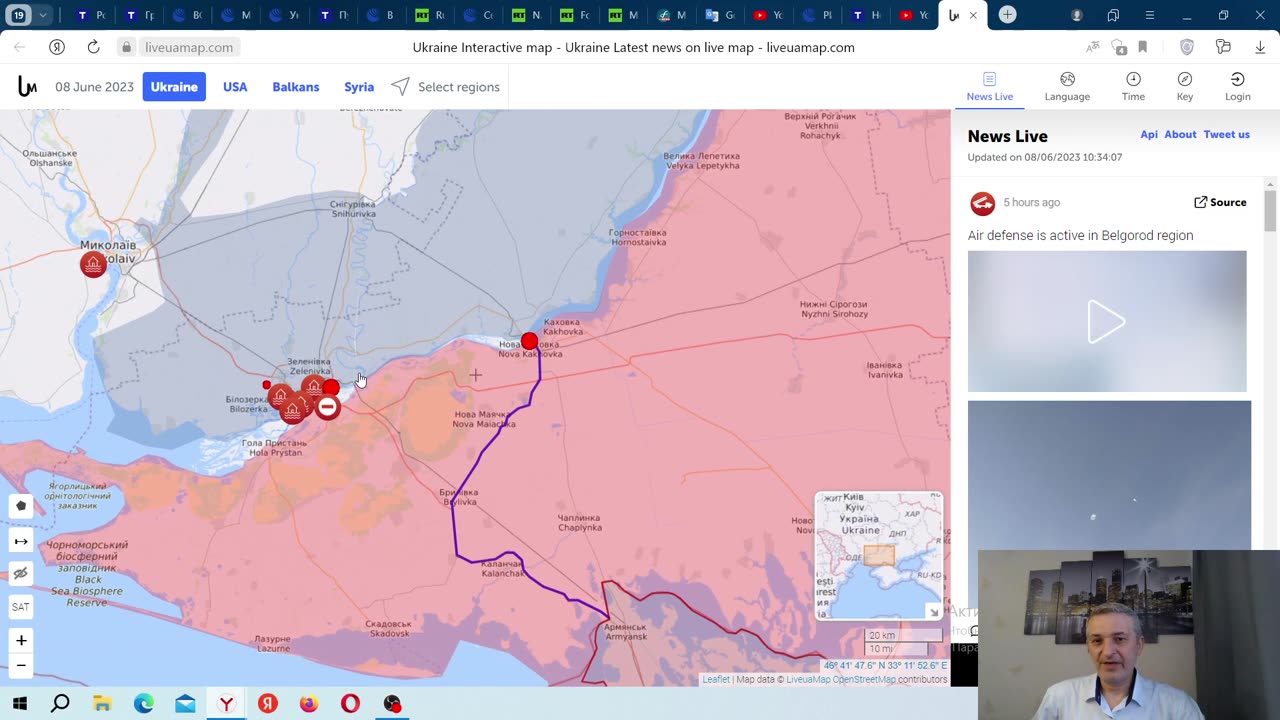Toggle SAT satellite map view
The image size is (1280, 720).
[21, 607]
